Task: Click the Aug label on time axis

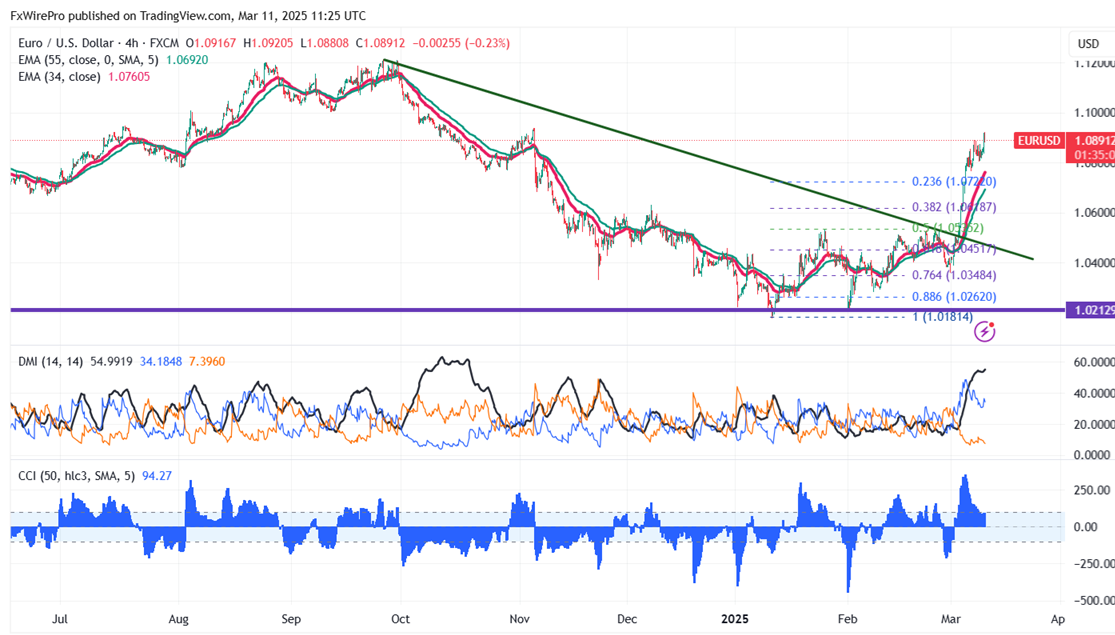Action: pos(178,619)
